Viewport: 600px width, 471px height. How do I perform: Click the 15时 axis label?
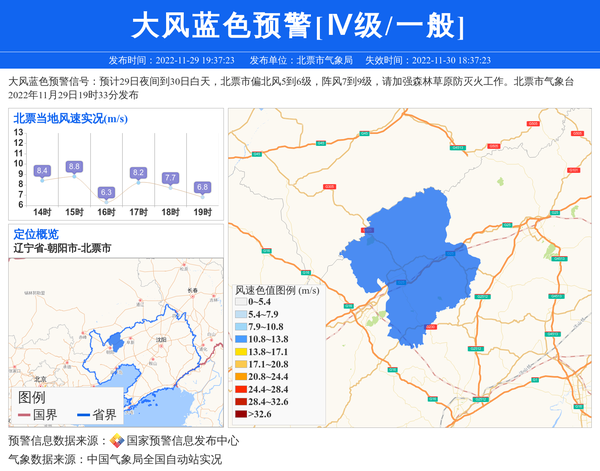(x=74, y=212)
